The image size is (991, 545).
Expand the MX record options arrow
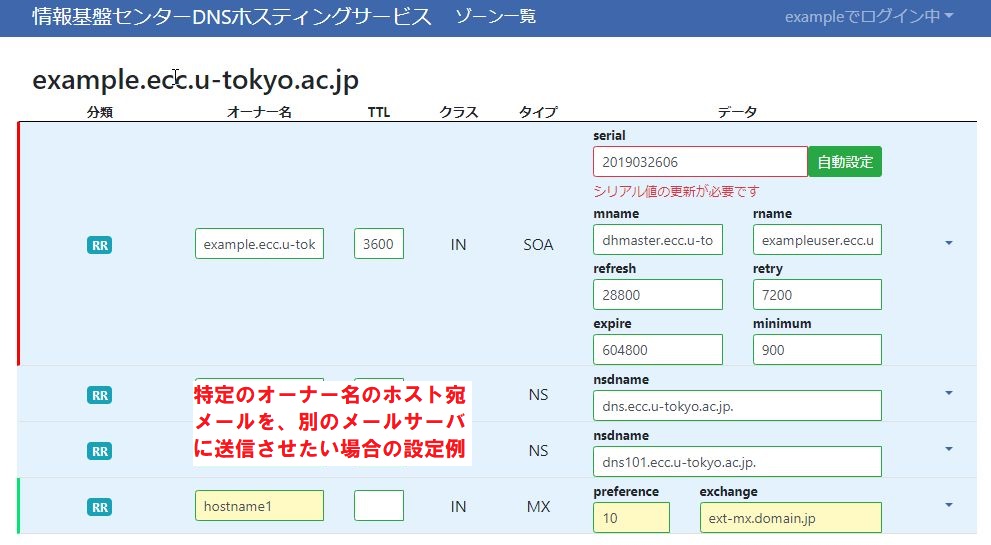[x=949, y=505]
